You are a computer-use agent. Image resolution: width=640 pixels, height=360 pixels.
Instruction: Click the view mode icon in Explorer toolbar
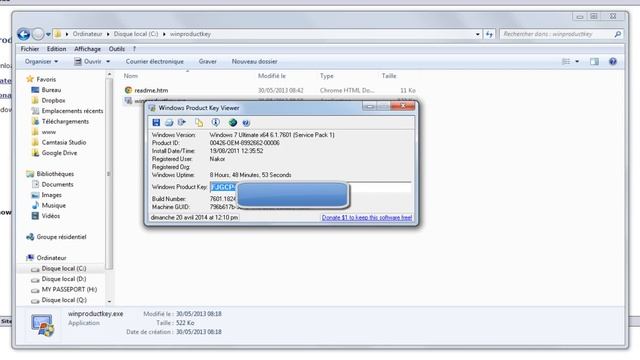(x=566, y=62)
